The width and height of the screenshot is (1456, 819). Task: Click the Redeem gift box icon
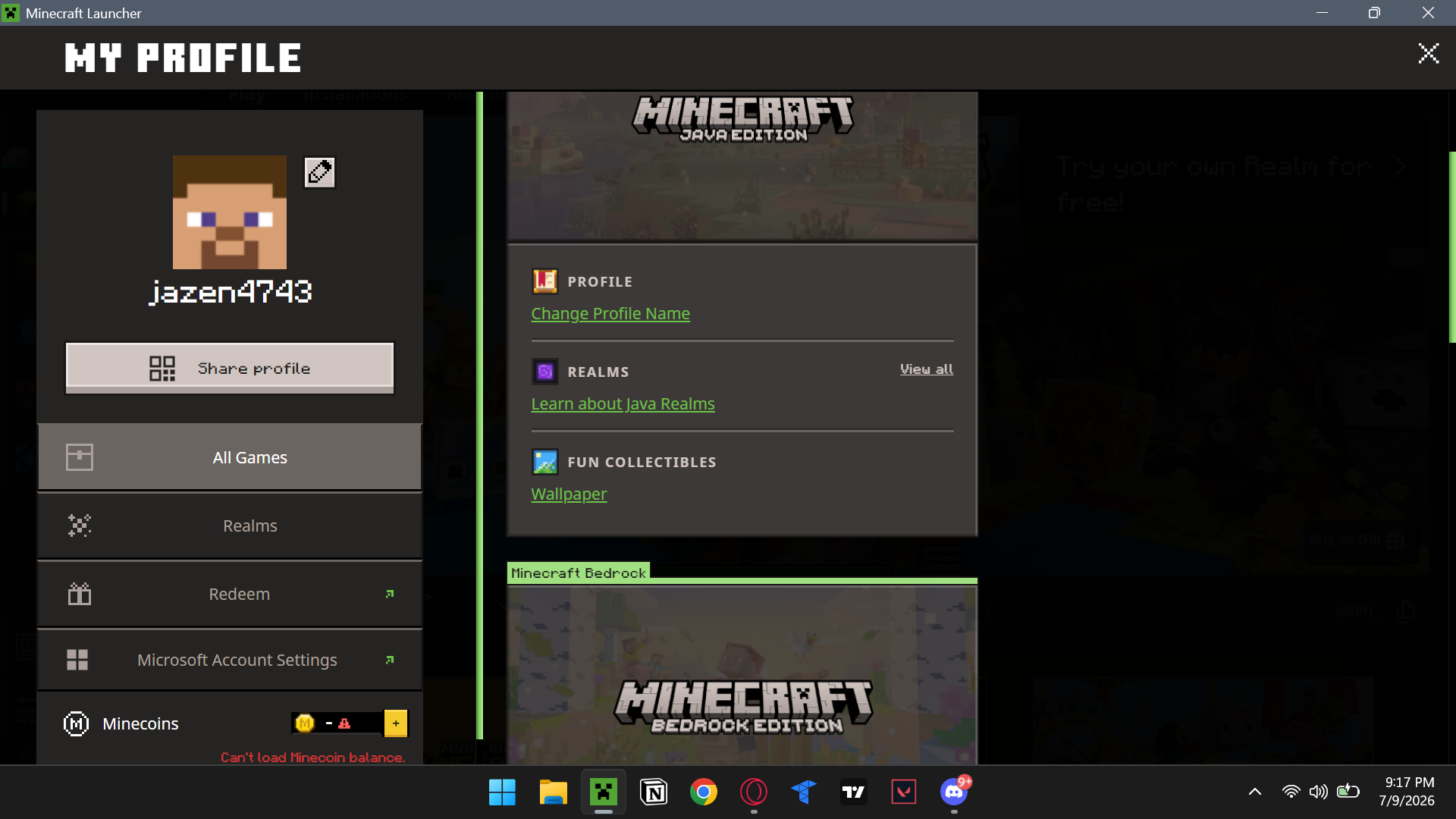pos(80,594)
